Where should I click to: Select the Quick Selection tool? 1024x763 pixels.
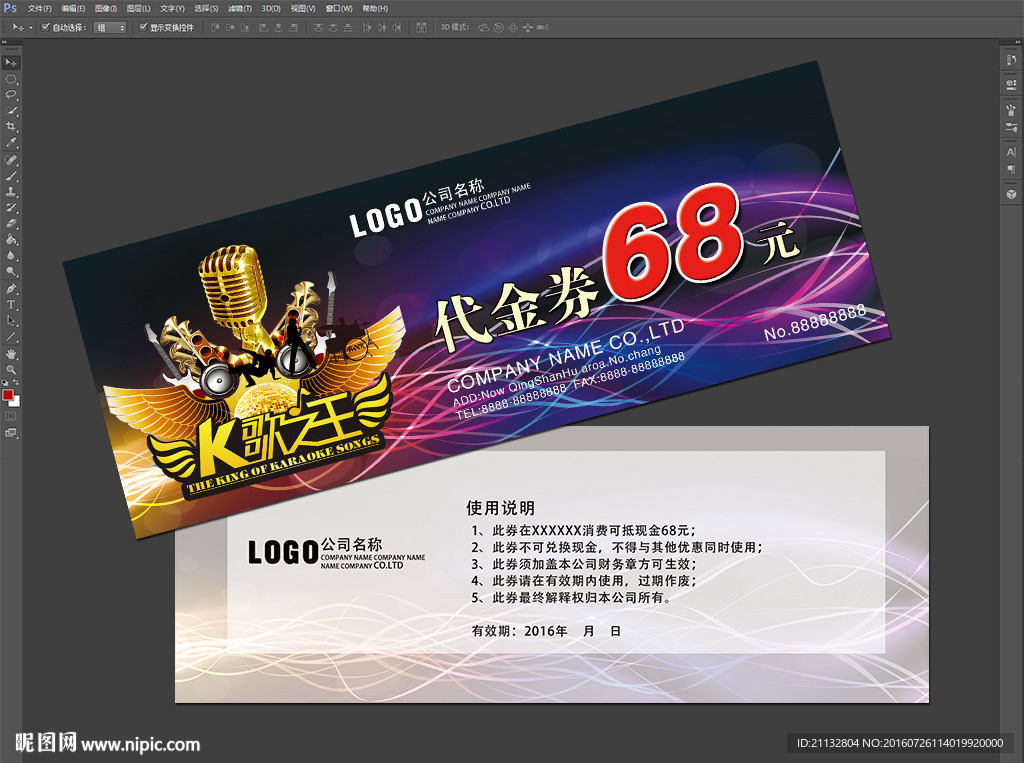point(11,111)
